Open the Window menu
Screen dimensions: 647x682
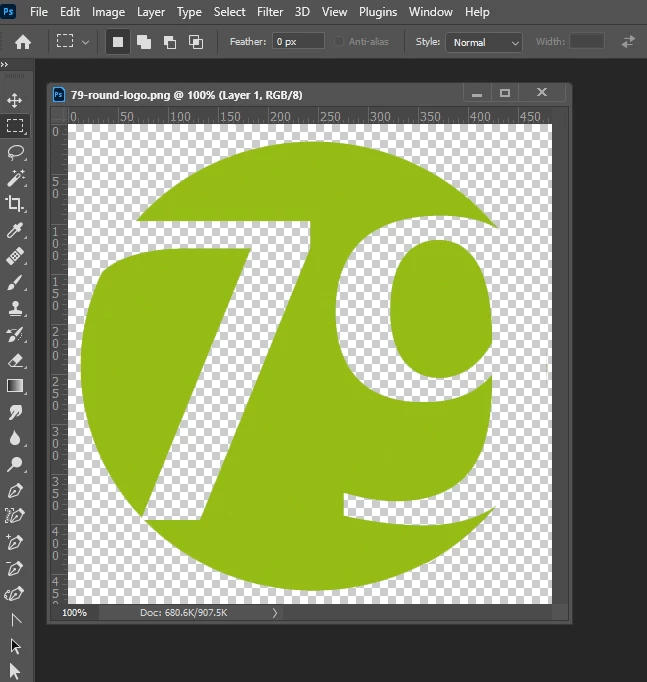point(431,12)
